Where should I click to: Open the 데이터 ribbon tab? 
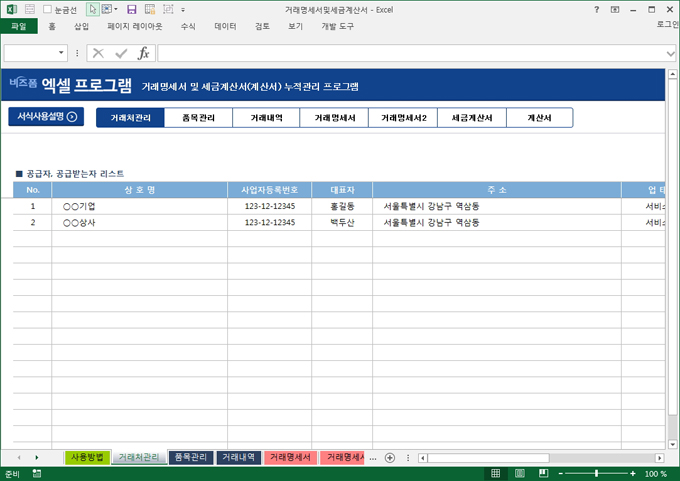point(225,26)
